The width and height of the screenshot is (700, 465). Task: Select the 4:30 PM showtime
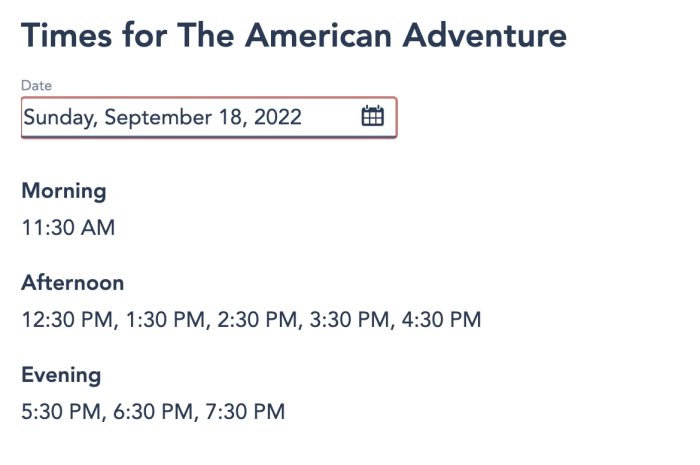pyautogui.click(x=442, y=320)
